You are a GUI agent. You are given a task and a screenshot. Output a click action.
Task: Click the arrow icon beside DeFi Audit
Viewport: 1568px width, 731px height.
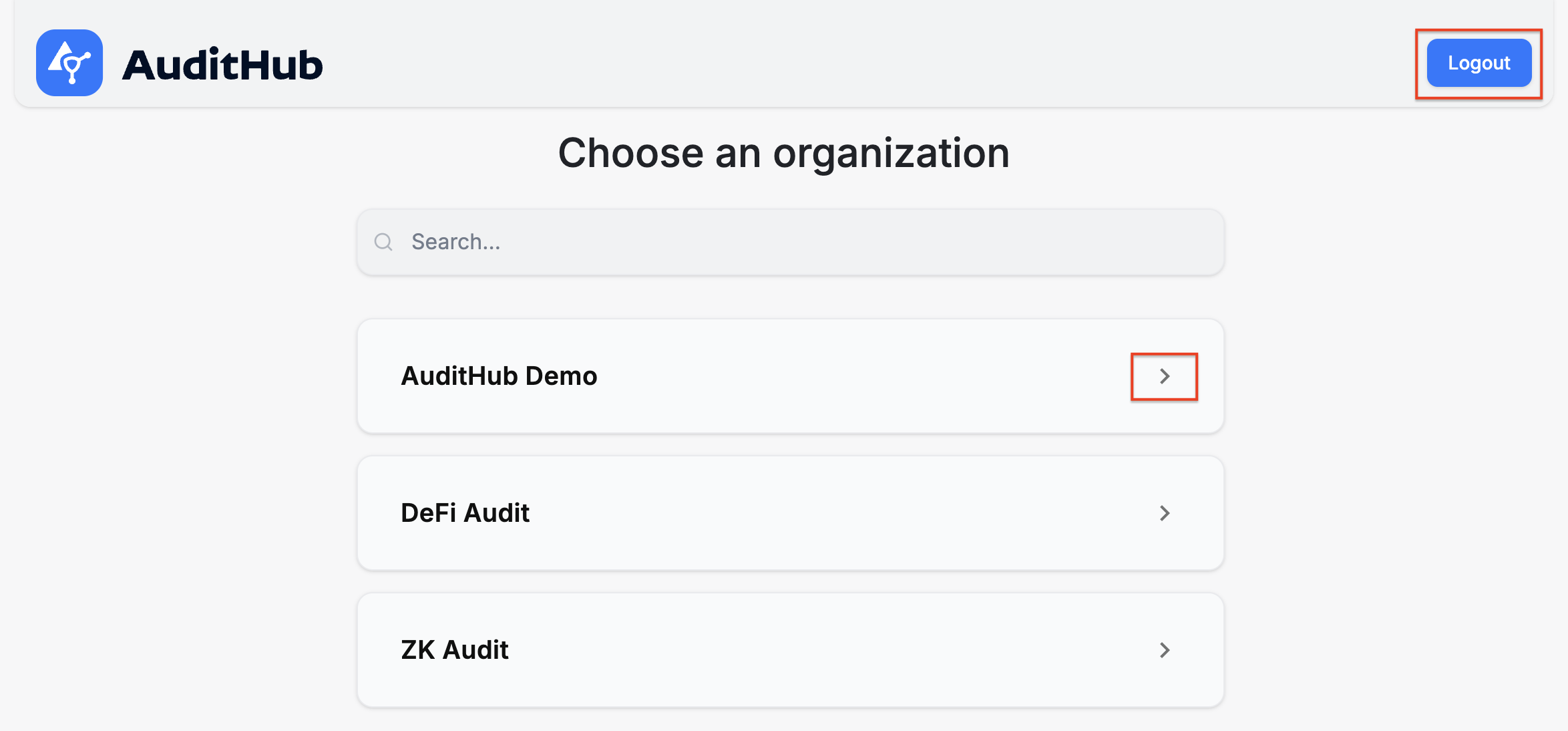coord(1164,513)
